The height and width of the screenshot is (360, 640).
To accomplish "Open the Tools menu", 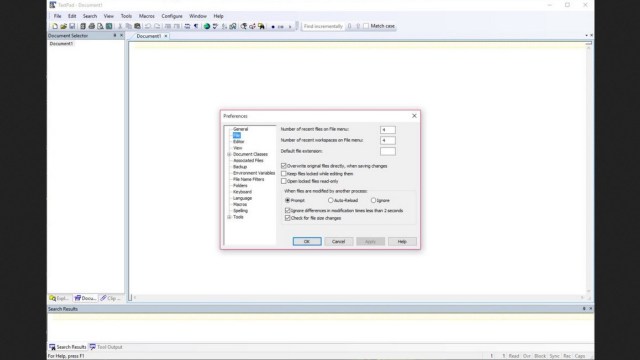I will 126,16.
